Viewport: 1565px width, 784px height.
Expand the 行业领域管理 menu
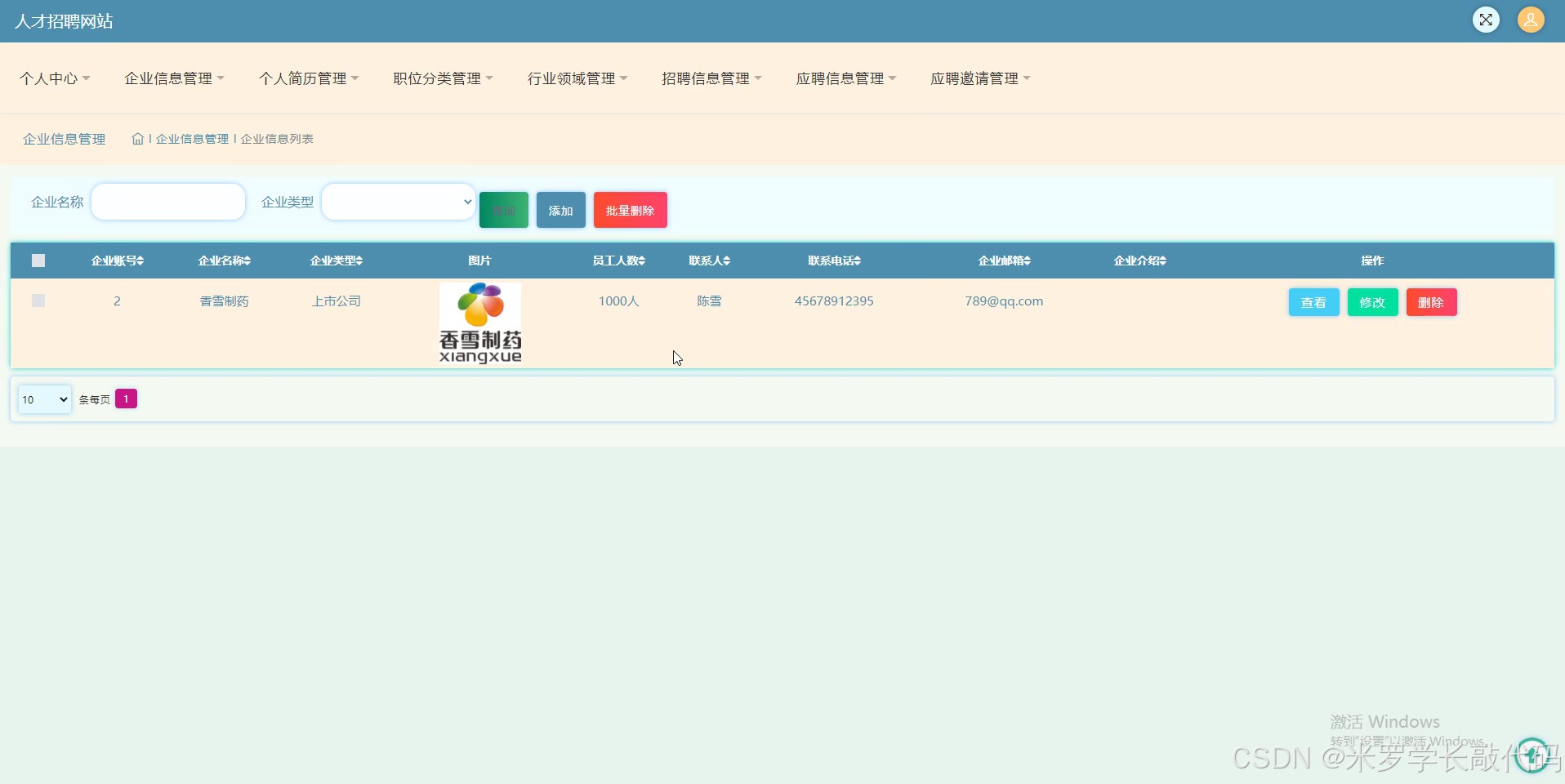click(577, 78)
